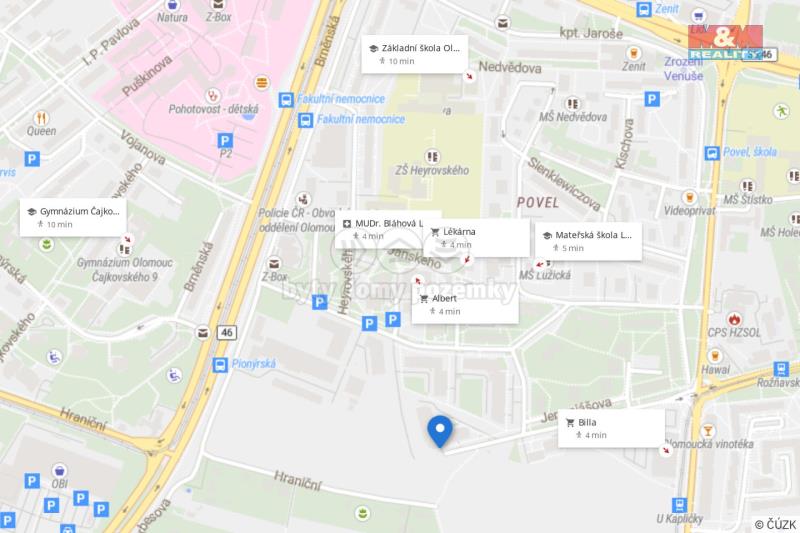Click the Lékárna pharmacy info card

pyautogui.click(x=477, y=238)
